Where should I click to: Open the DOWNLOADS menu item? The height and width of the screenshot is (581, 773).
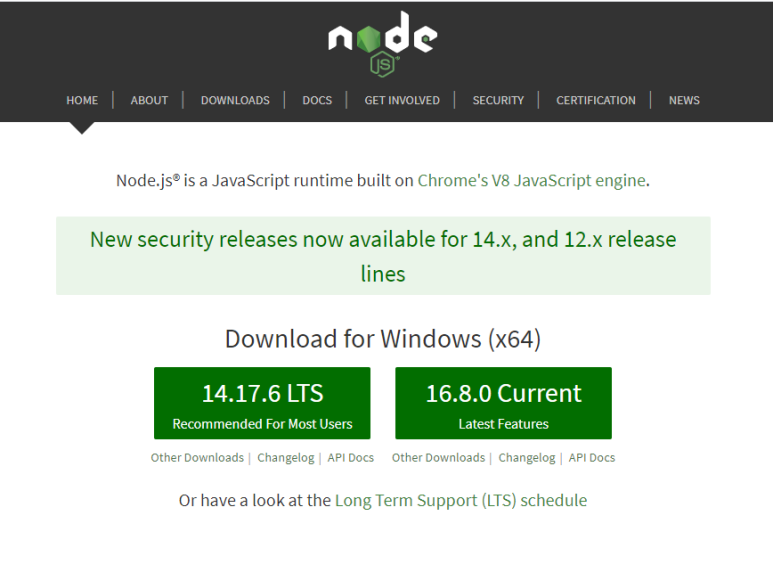pos(235,100)
